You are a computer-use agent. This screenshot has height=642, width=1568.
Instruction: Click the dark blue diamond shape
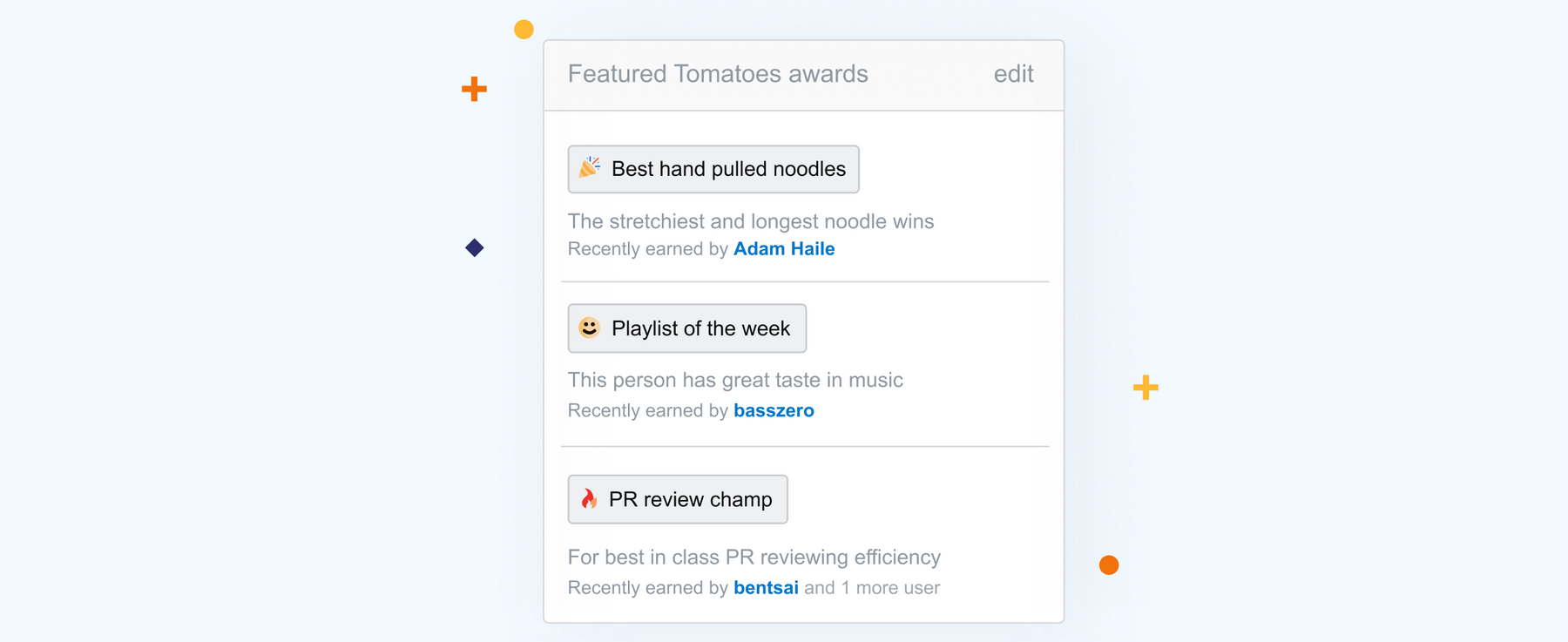click(475, 248)
